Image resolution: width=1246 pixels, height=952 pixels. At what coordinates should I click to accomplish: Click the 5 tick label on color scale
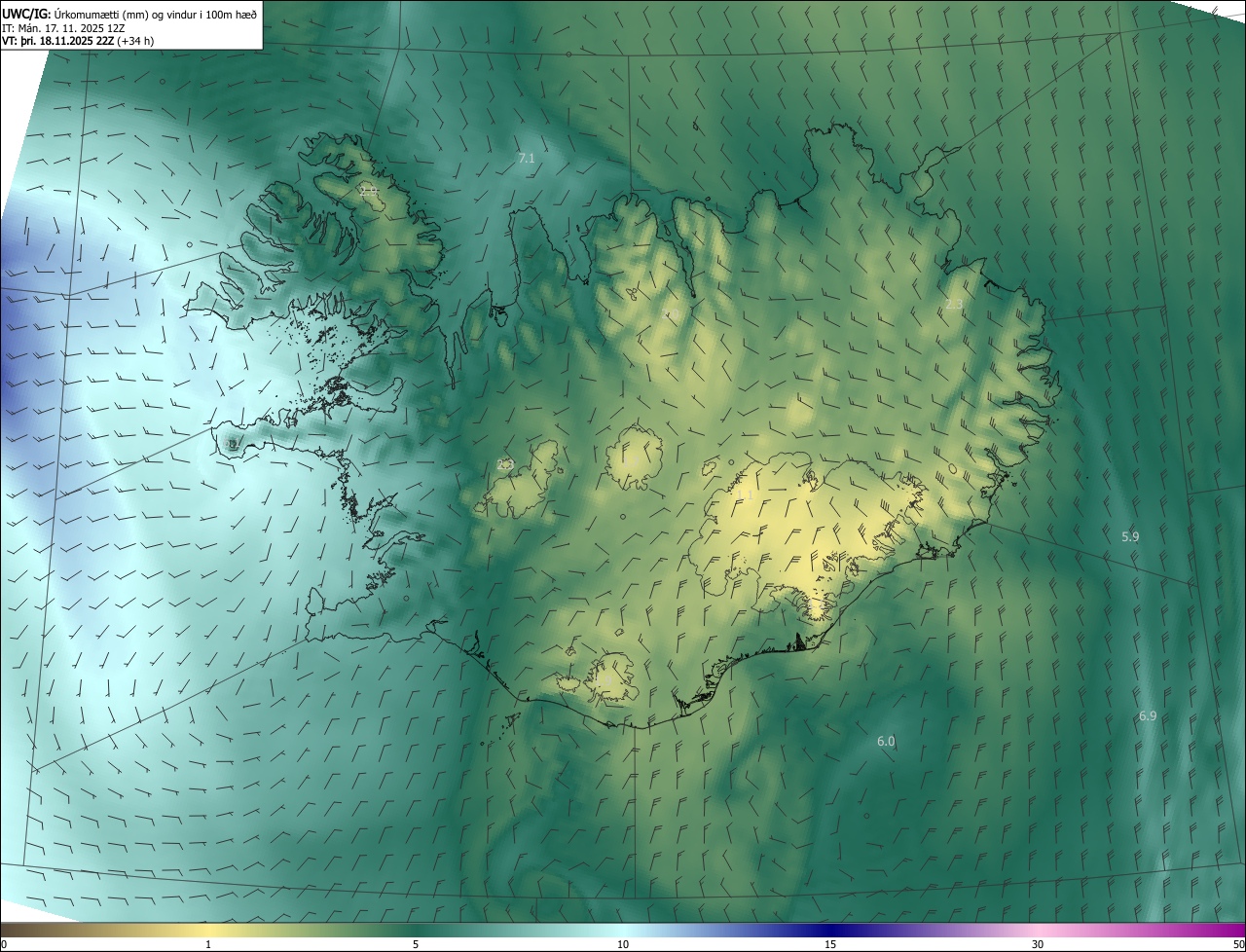[416, 944]
